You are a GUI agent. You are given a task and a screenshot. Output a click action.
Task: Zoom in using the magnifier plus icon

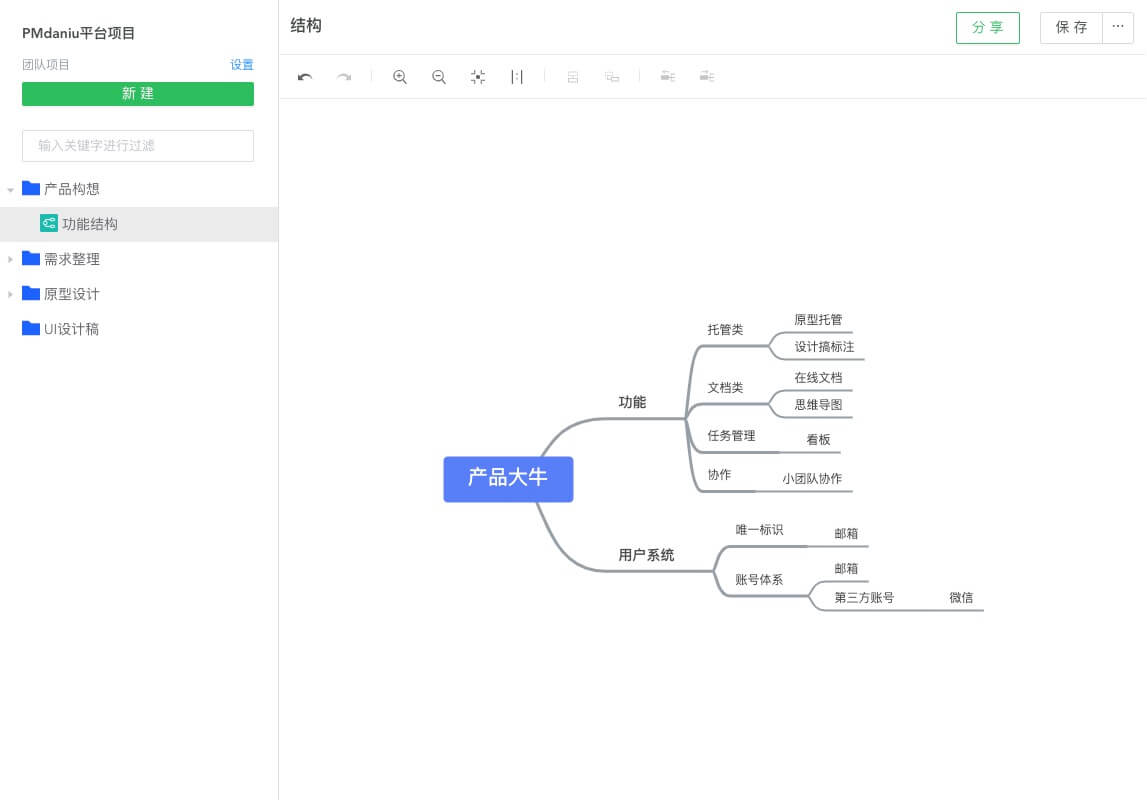tap(400, 77)
